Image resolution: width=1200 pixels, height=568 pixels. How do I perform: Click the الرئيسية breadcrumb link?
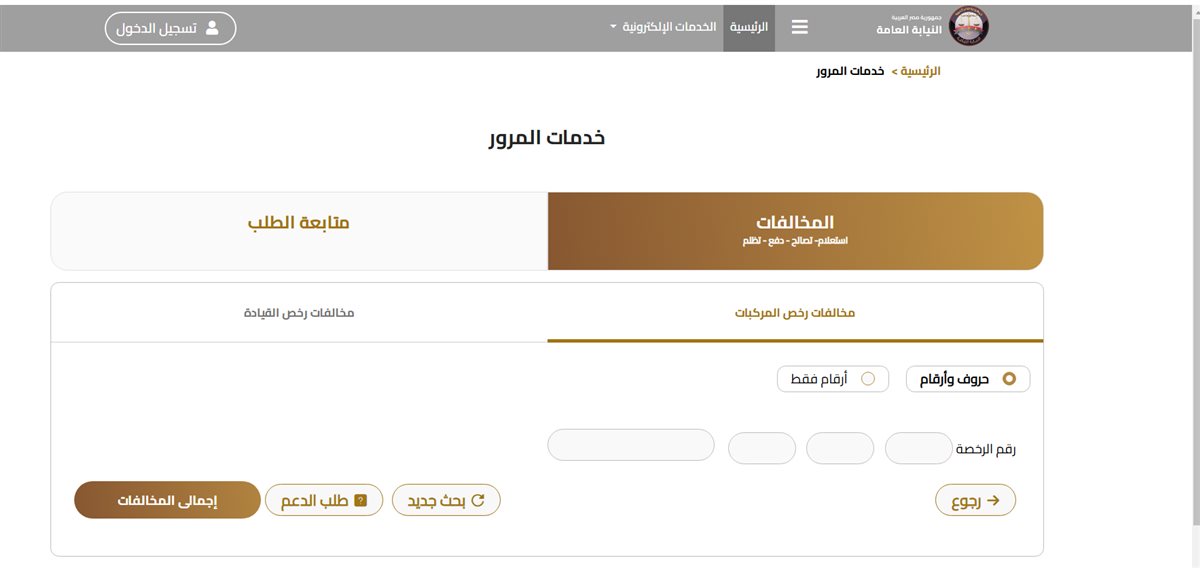(x=921, y=72)
